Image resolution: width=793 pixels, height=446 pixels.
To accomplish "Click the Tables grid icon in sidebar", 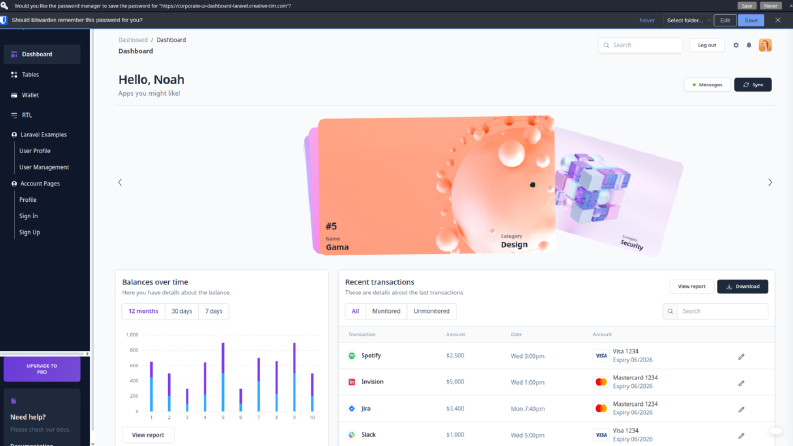I will click(x=14, y=74).
